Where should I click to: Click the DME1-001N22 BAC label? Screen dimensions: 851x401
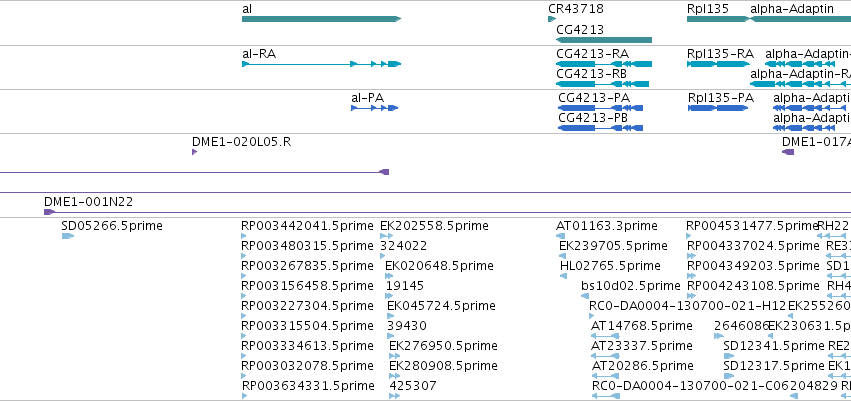tap(88, 202)
